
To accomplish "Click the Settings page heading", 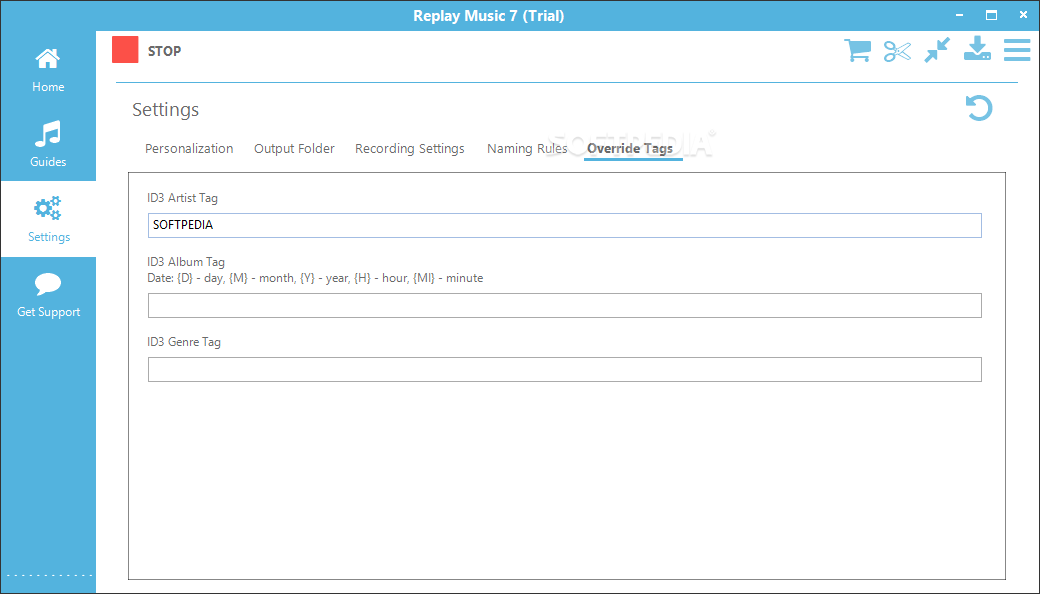I will point(166,109).
